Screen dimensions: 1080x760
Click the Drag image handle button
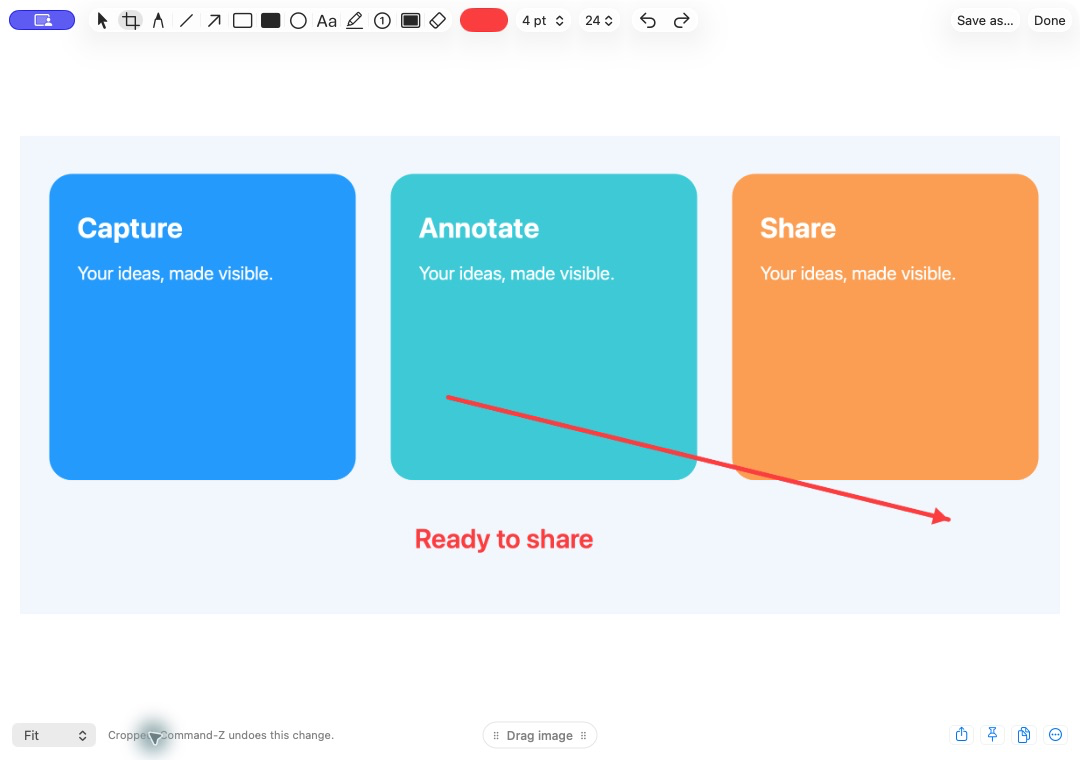(539, 735)
